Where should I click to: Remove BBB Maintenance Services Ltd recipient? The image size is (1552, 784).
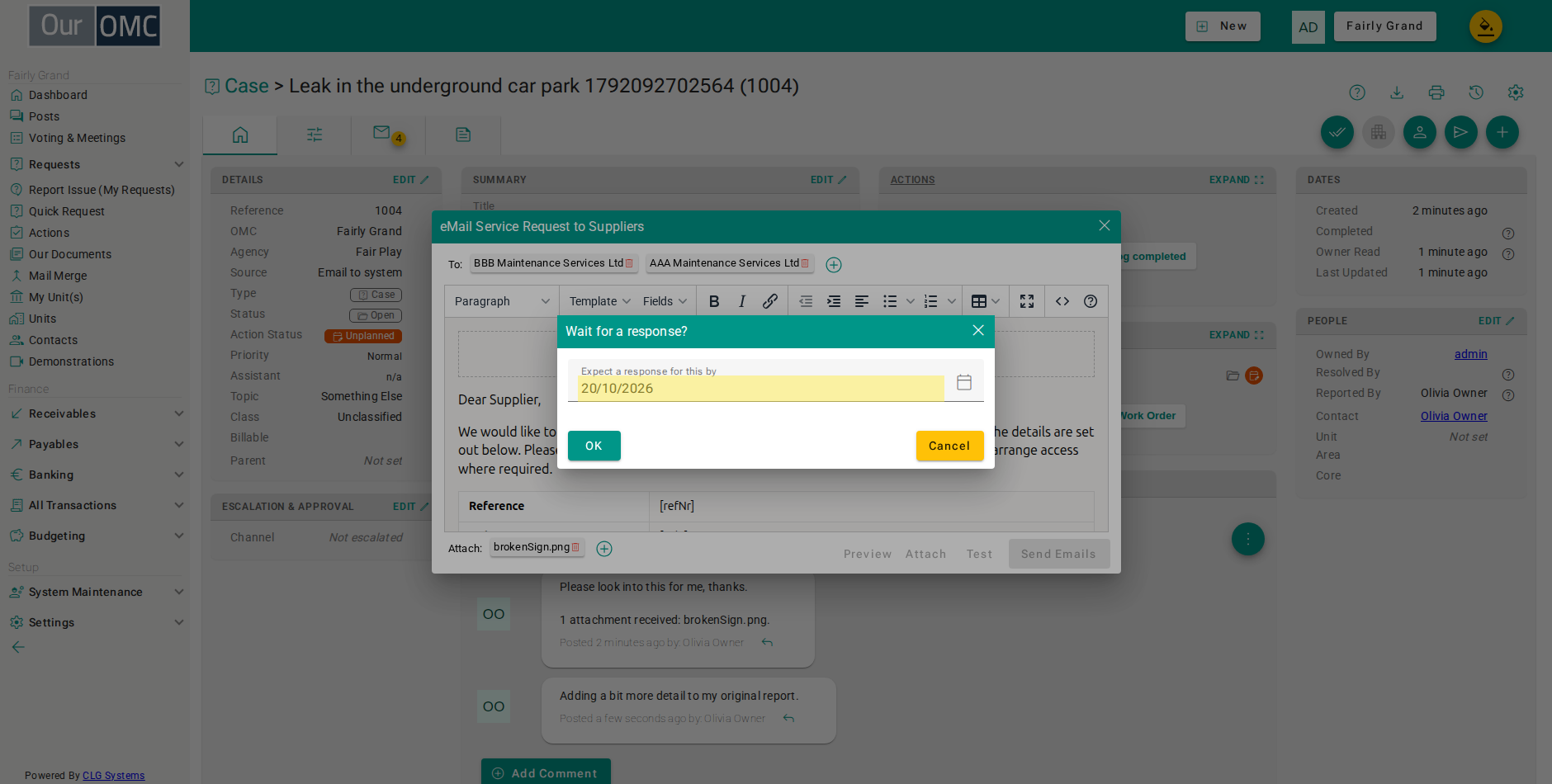(x=629, y=263)
